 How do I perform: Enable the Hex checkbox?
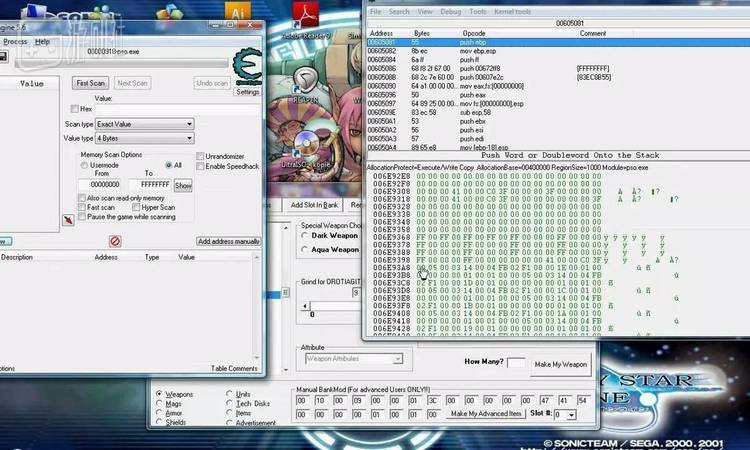(x=74, y=108)
